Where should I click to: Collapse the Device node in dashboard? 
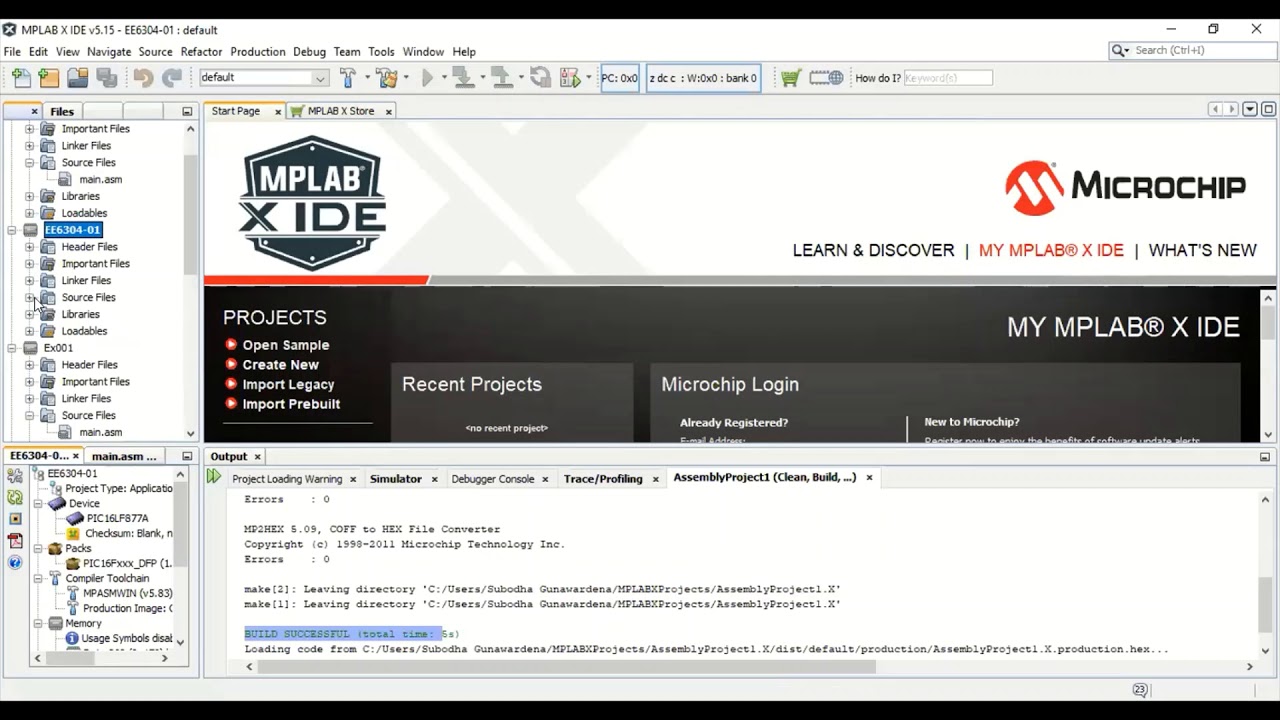pos(38,504)
